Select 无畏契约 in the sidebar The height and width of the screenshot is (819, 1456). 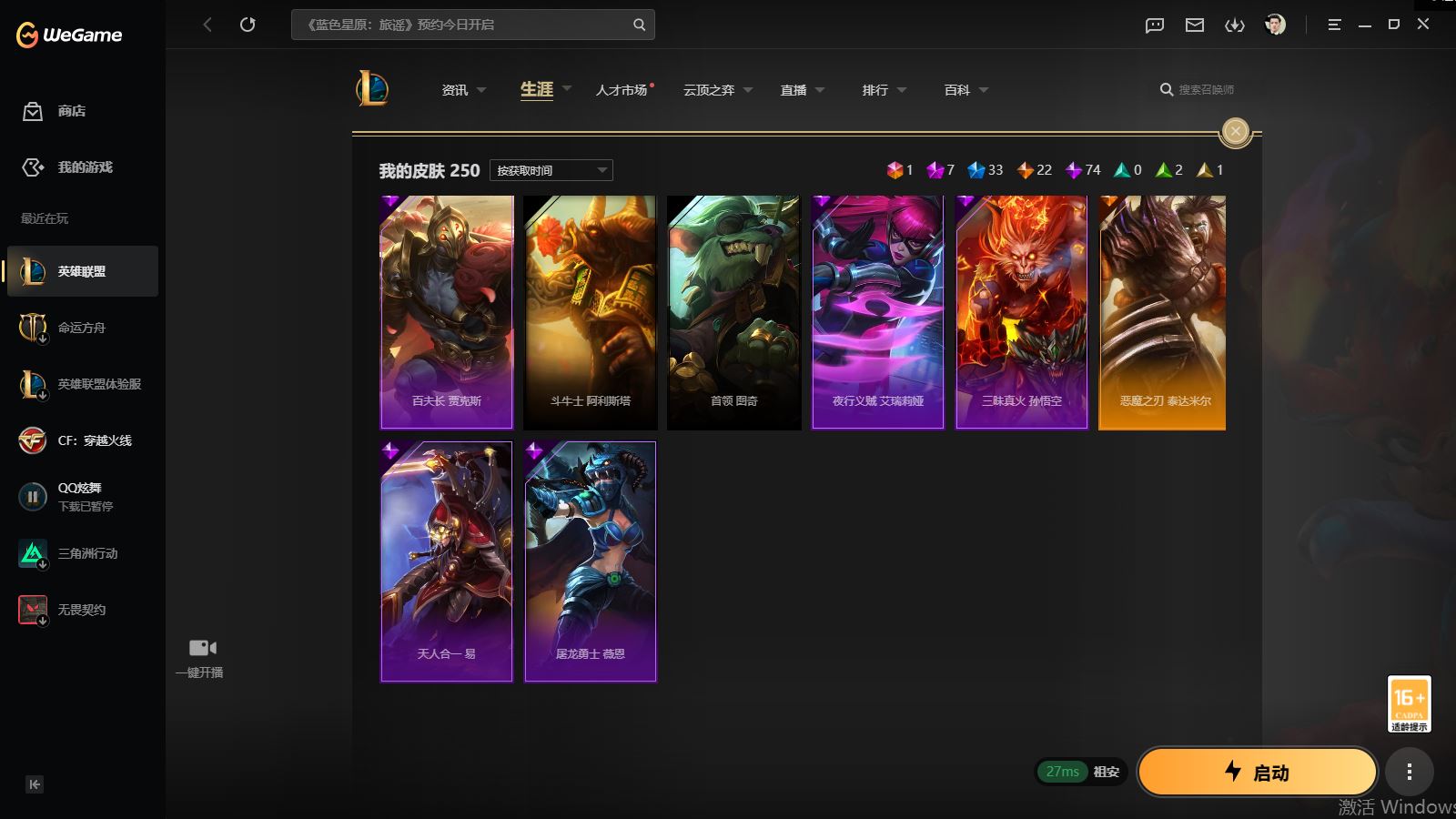[83, 610]
